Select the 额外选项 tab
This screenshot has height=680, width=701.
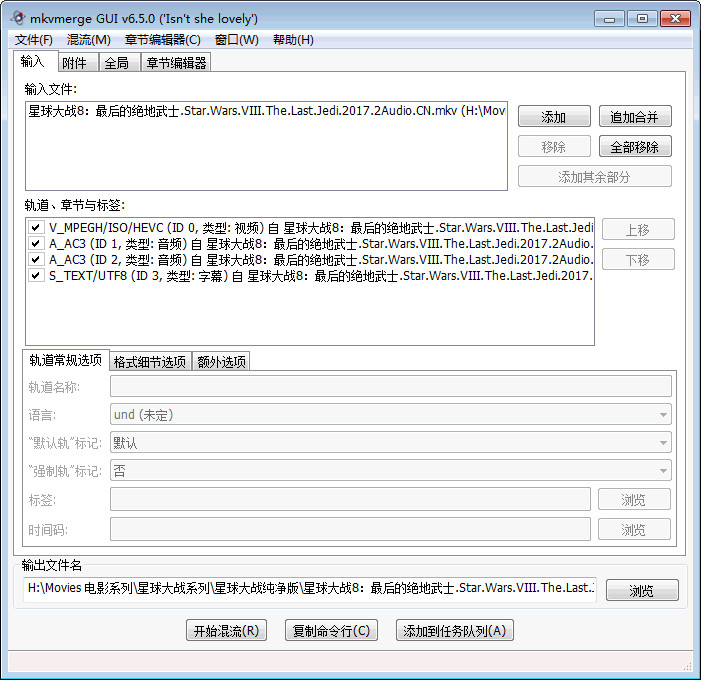(220, 362)
